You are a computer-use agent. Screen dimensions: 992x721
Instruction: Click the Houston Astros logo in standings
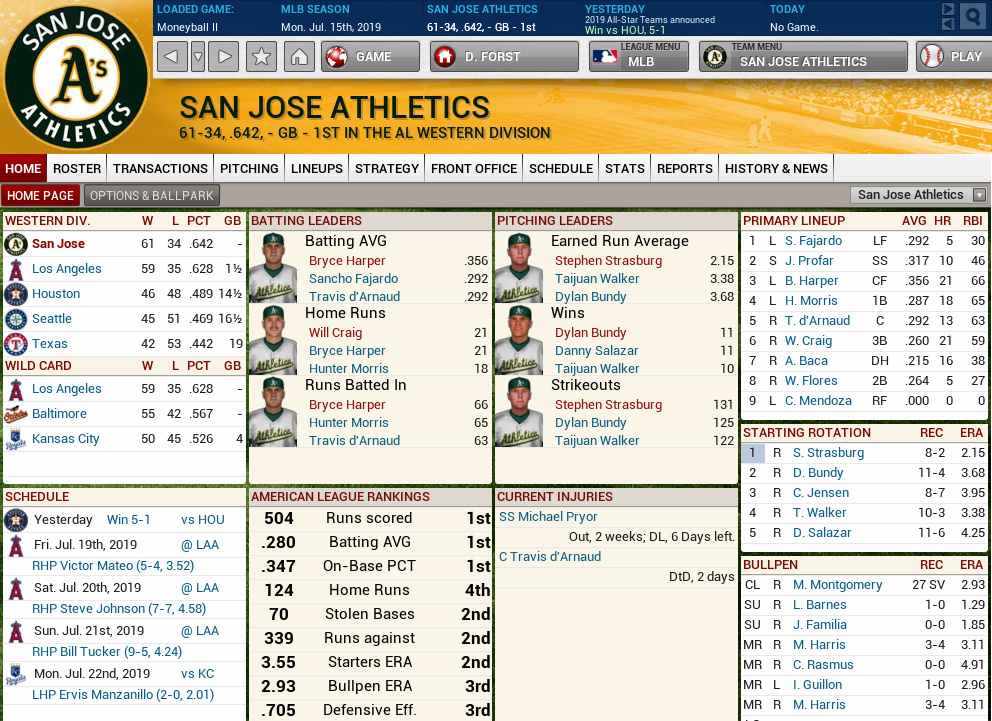coord(16,294)
